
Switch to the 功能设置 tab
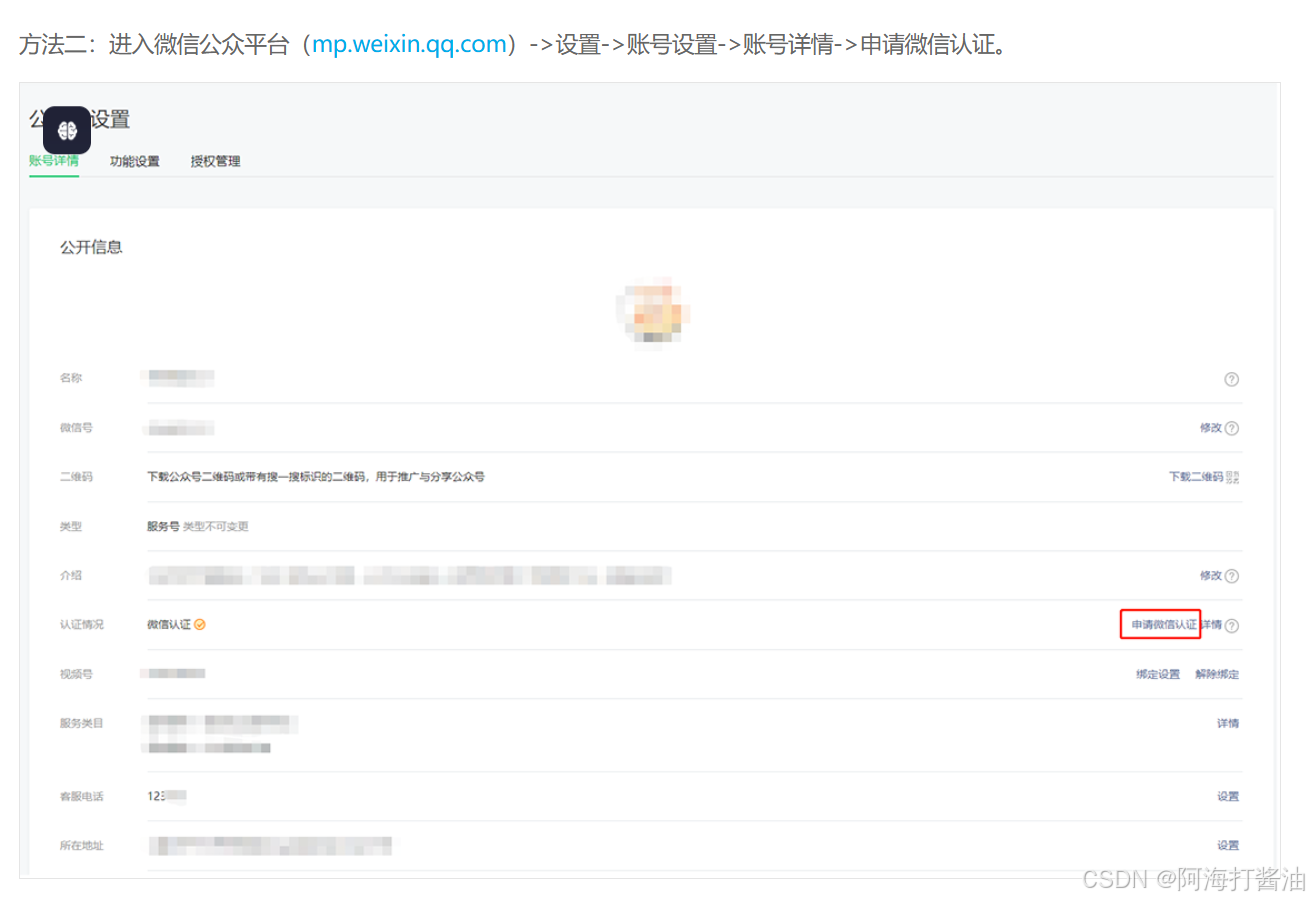[134, 161]
